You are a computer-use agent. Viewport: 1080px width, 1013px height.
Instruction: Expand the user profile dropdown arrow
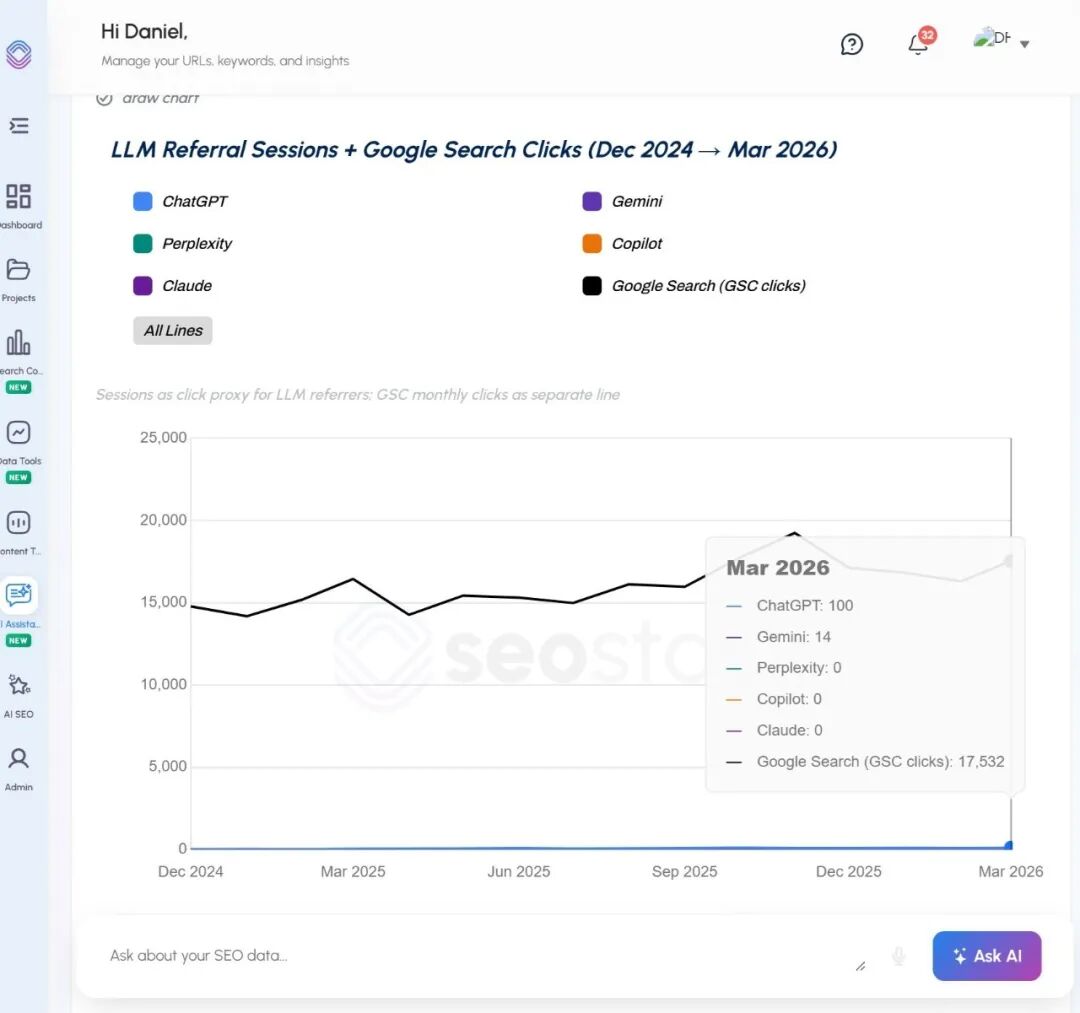[1024, 44]
